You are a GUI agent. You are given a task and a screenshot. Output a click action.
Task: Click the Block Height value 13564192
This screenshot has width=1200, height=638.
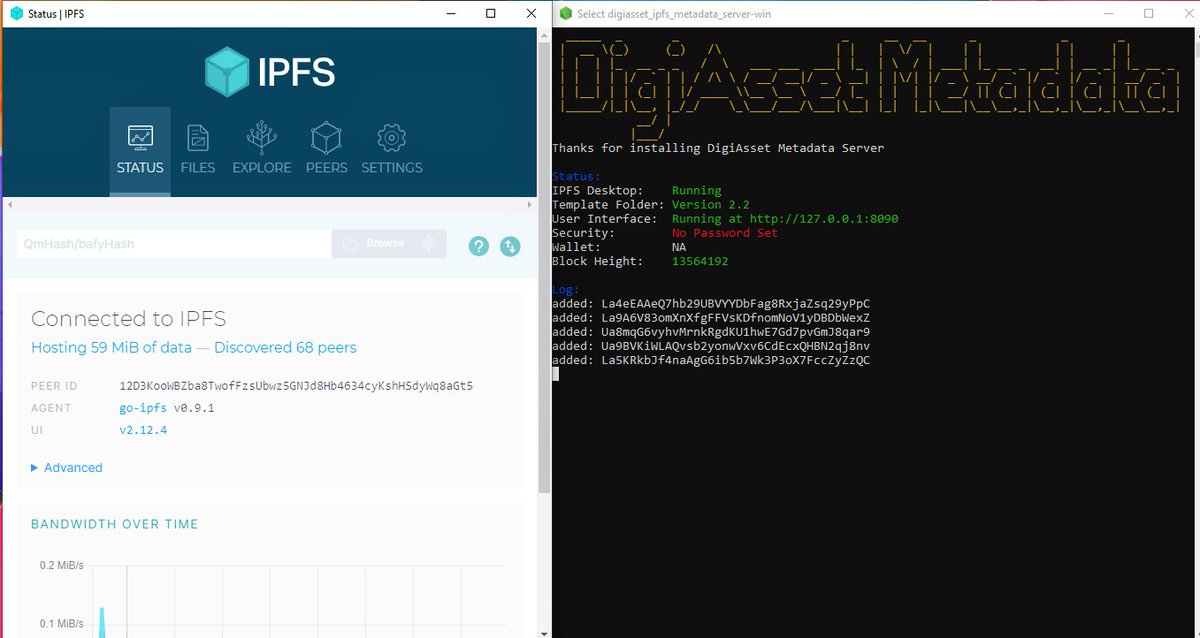tap(700, 261)
